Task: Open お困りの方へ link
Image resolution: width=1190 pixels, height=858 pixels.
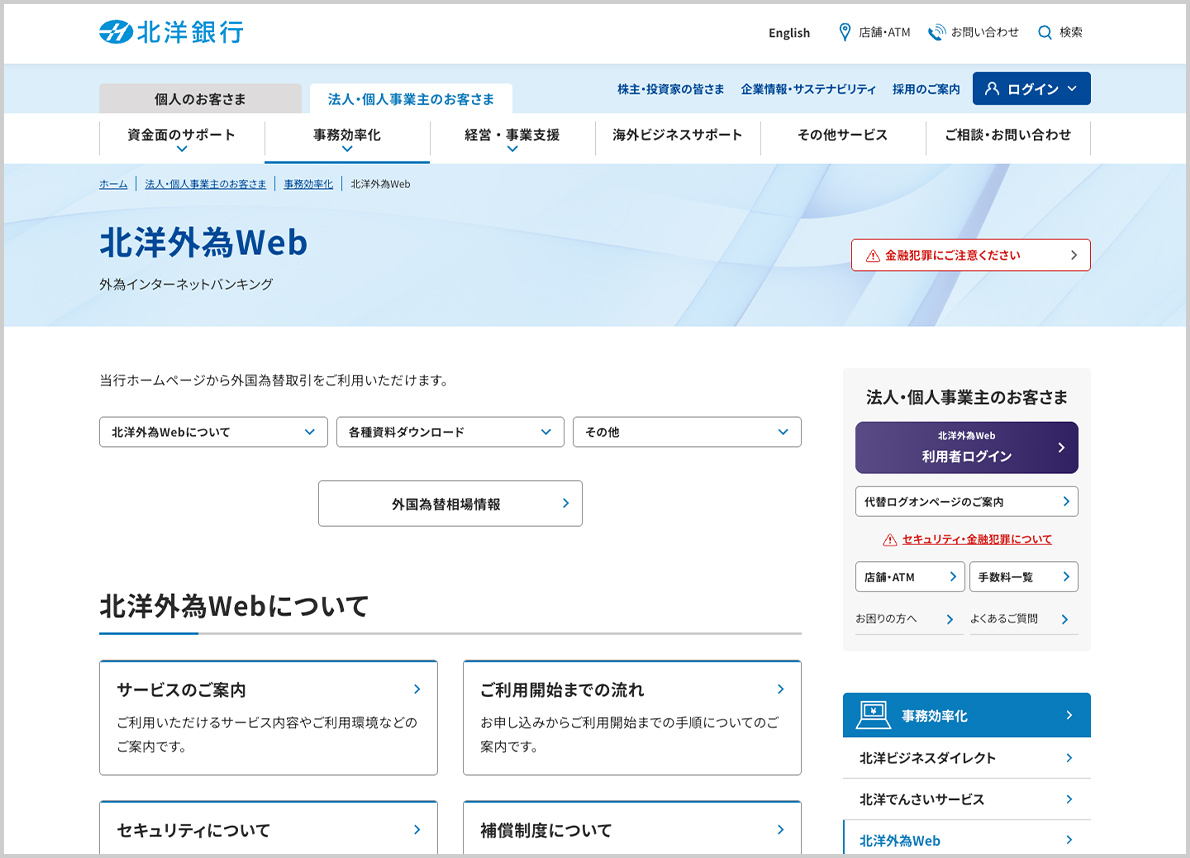Action: (908, 619)
